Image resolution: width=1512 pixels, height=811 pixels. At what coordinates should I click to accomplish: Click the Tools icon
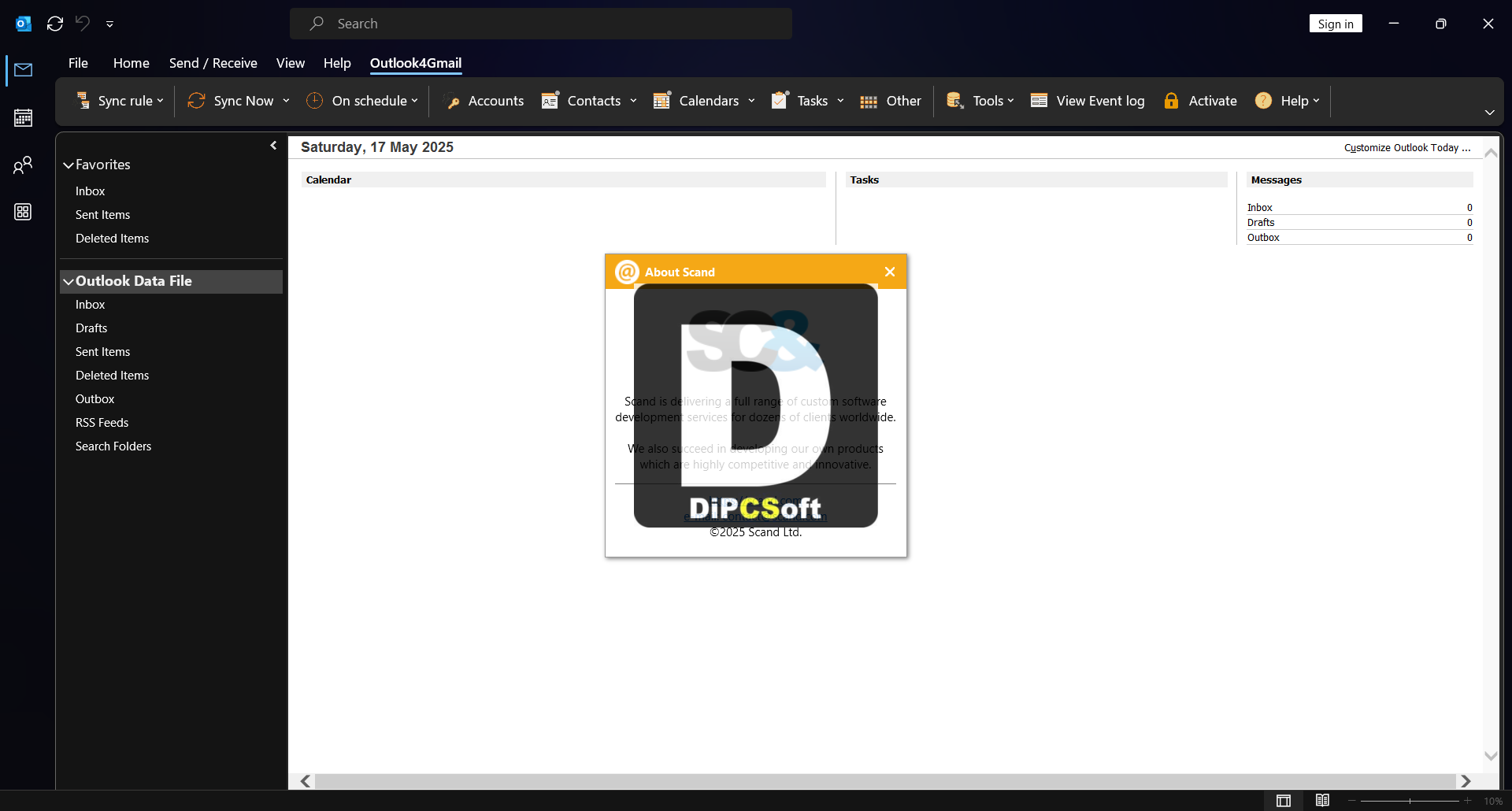tap(954, 100)
